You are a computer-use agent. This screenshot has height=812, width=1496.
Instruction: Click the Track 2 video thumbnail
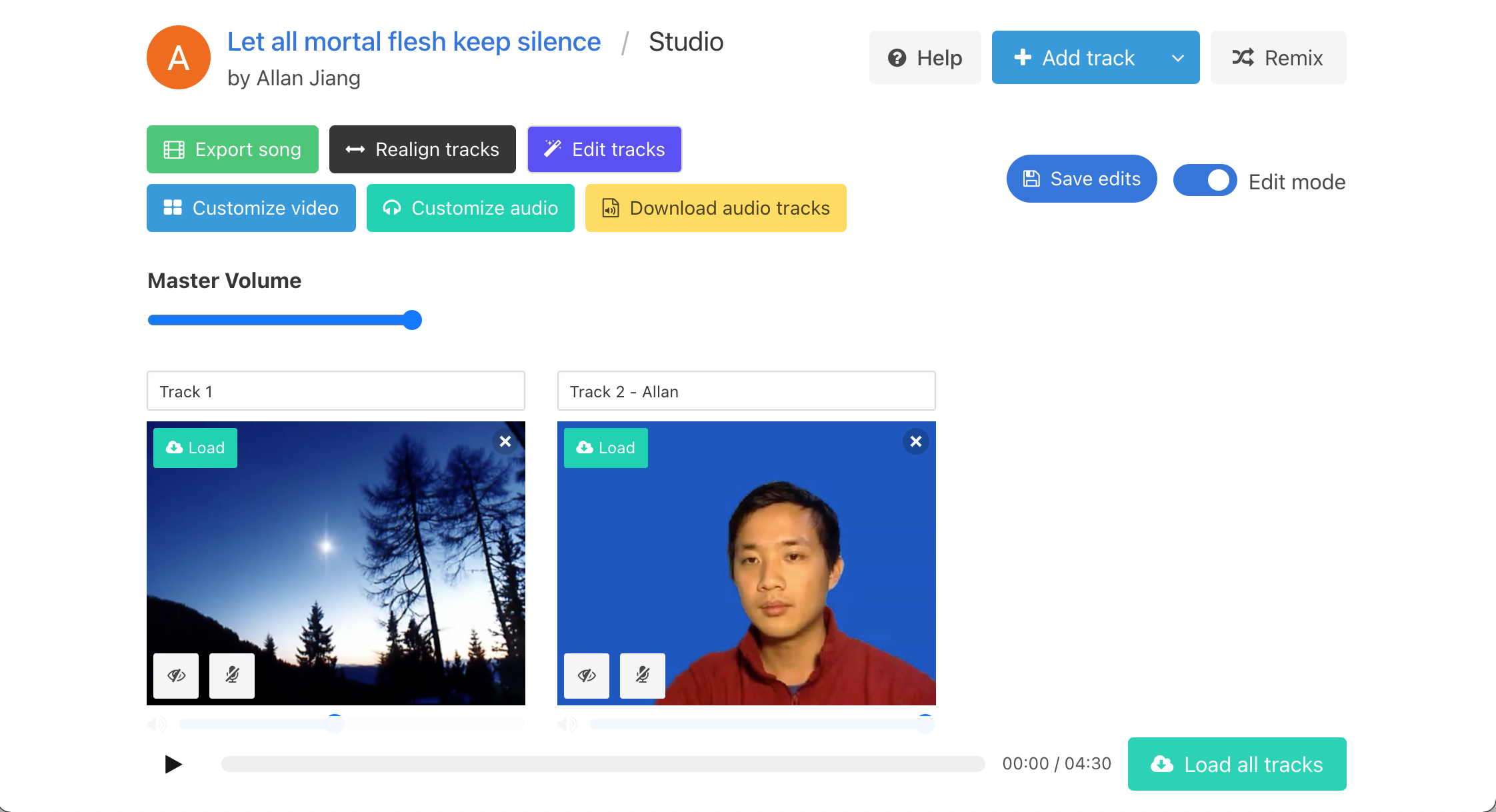coord(747,563)
